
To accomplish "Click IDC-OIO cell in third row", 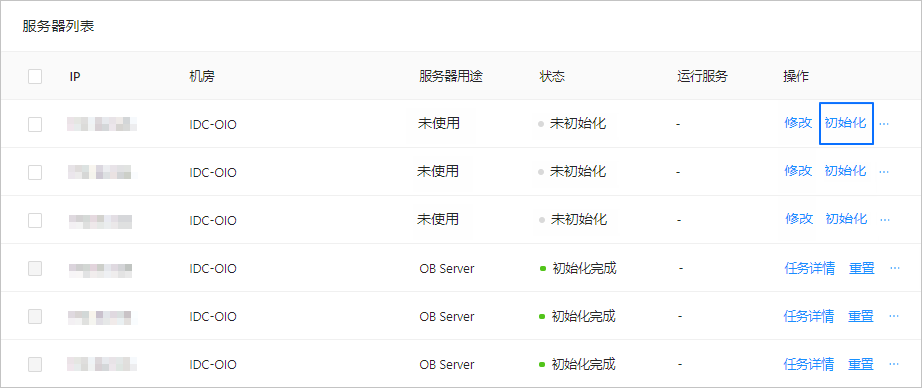I will click(x=213, y=221).
